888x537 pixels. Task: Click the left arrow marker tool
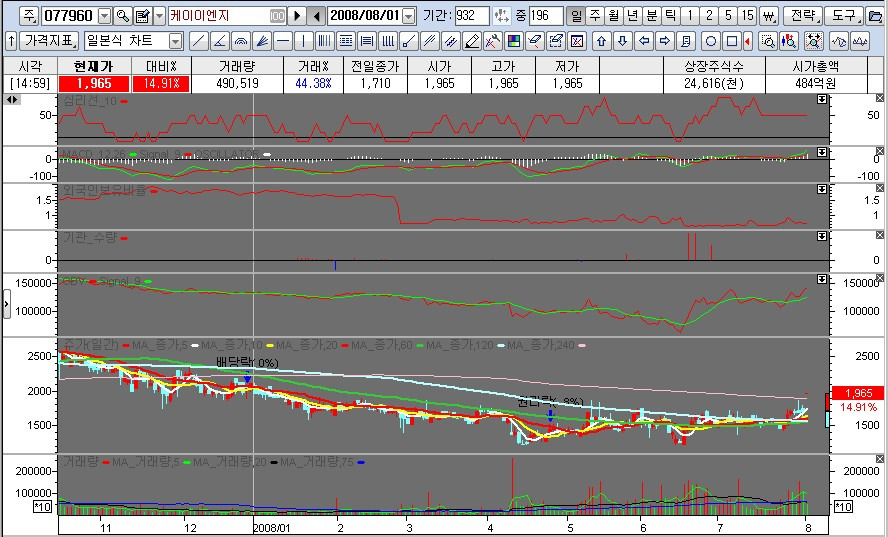click(644, 41)
